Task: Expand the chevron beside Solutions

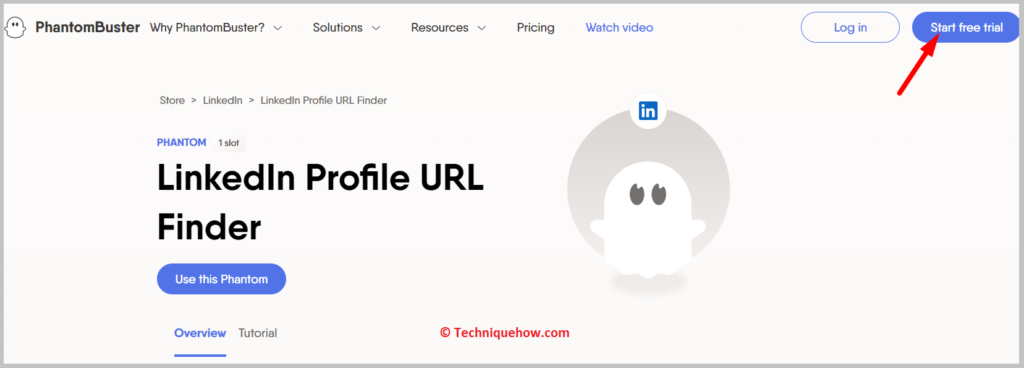Action: coord(376,29)
